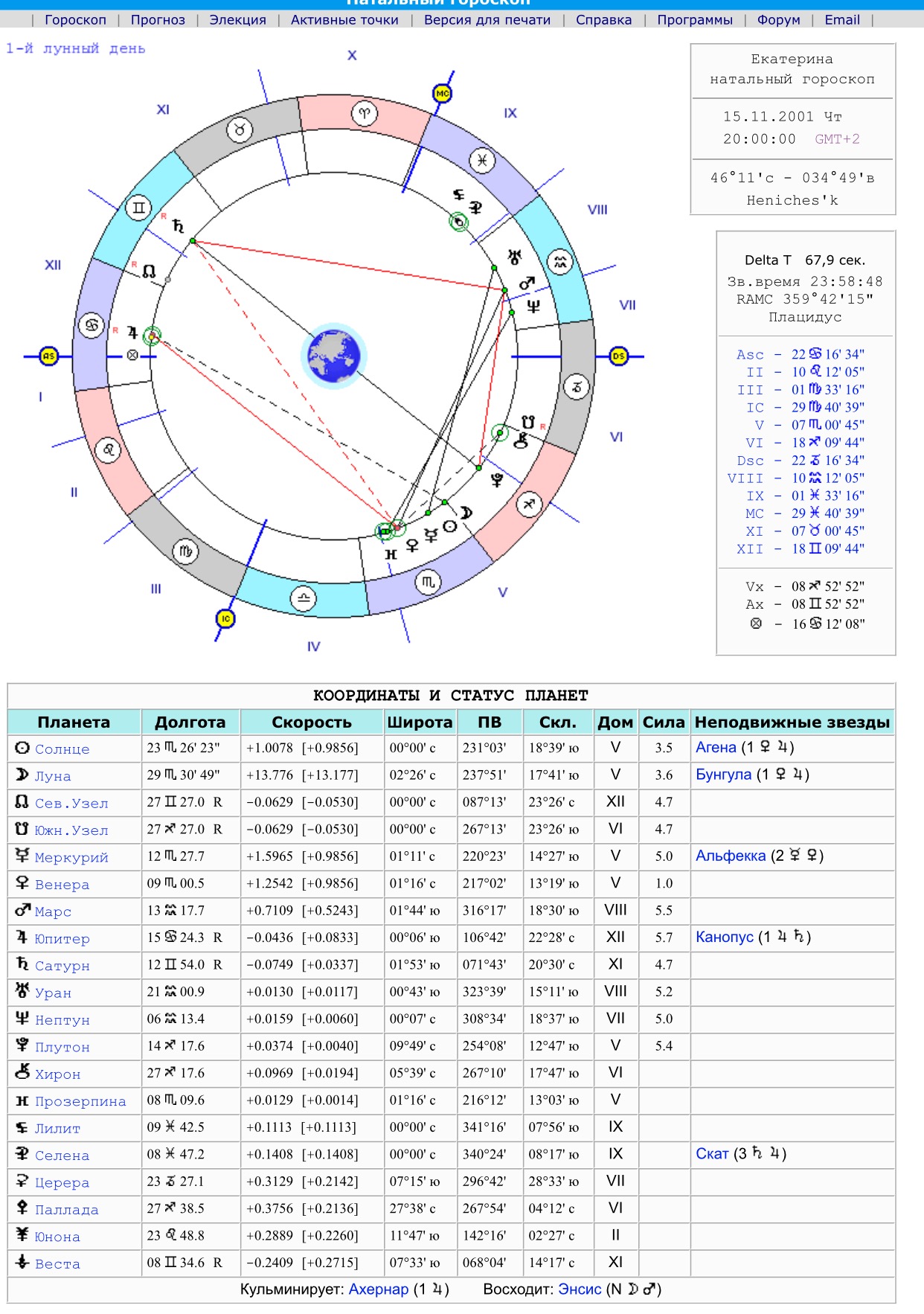Open the Скат fixed star link
Screen dimensions: 924x1314
coord(712,1153)
